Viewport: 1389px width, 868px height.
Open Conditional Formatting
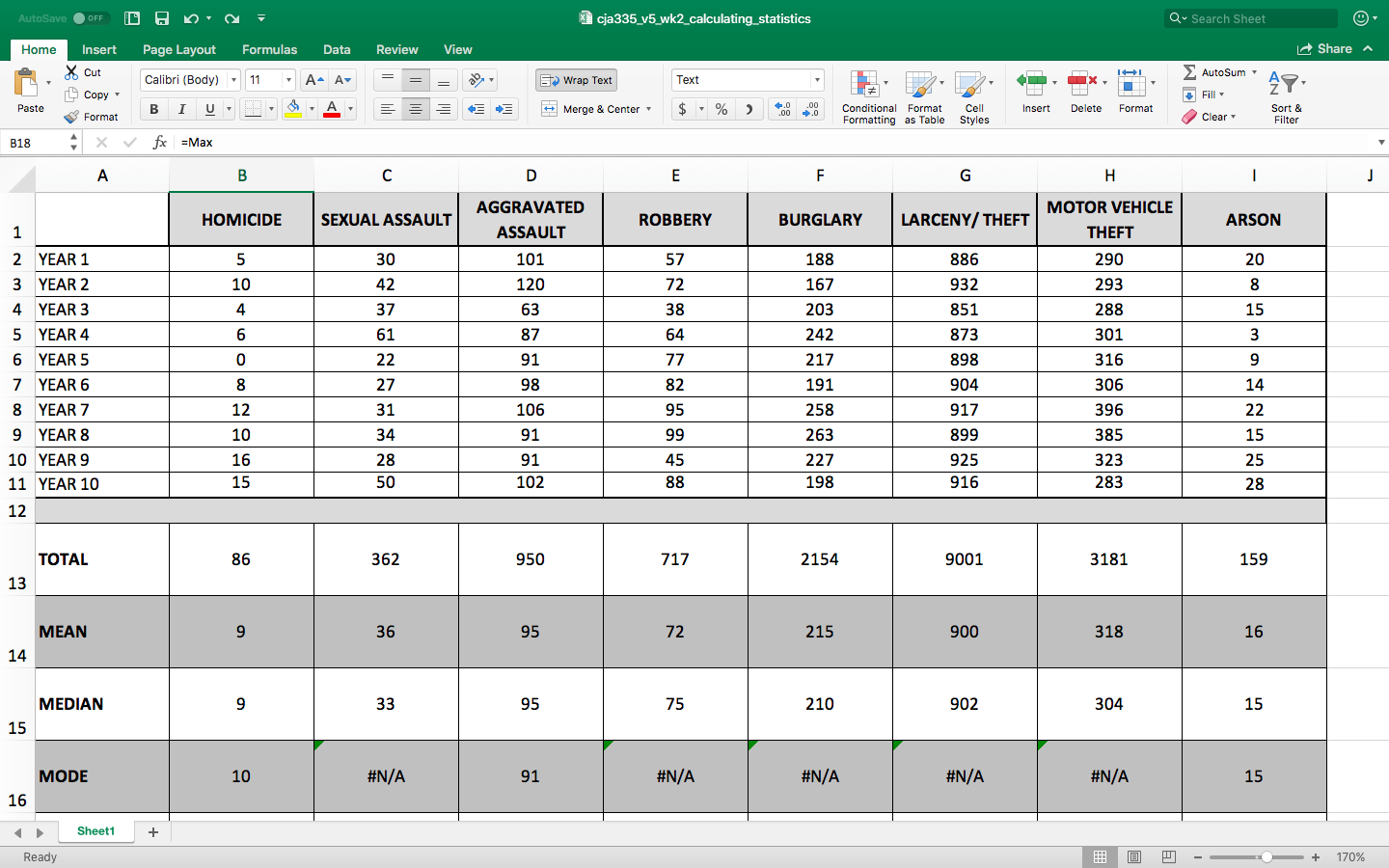point(868,96)
